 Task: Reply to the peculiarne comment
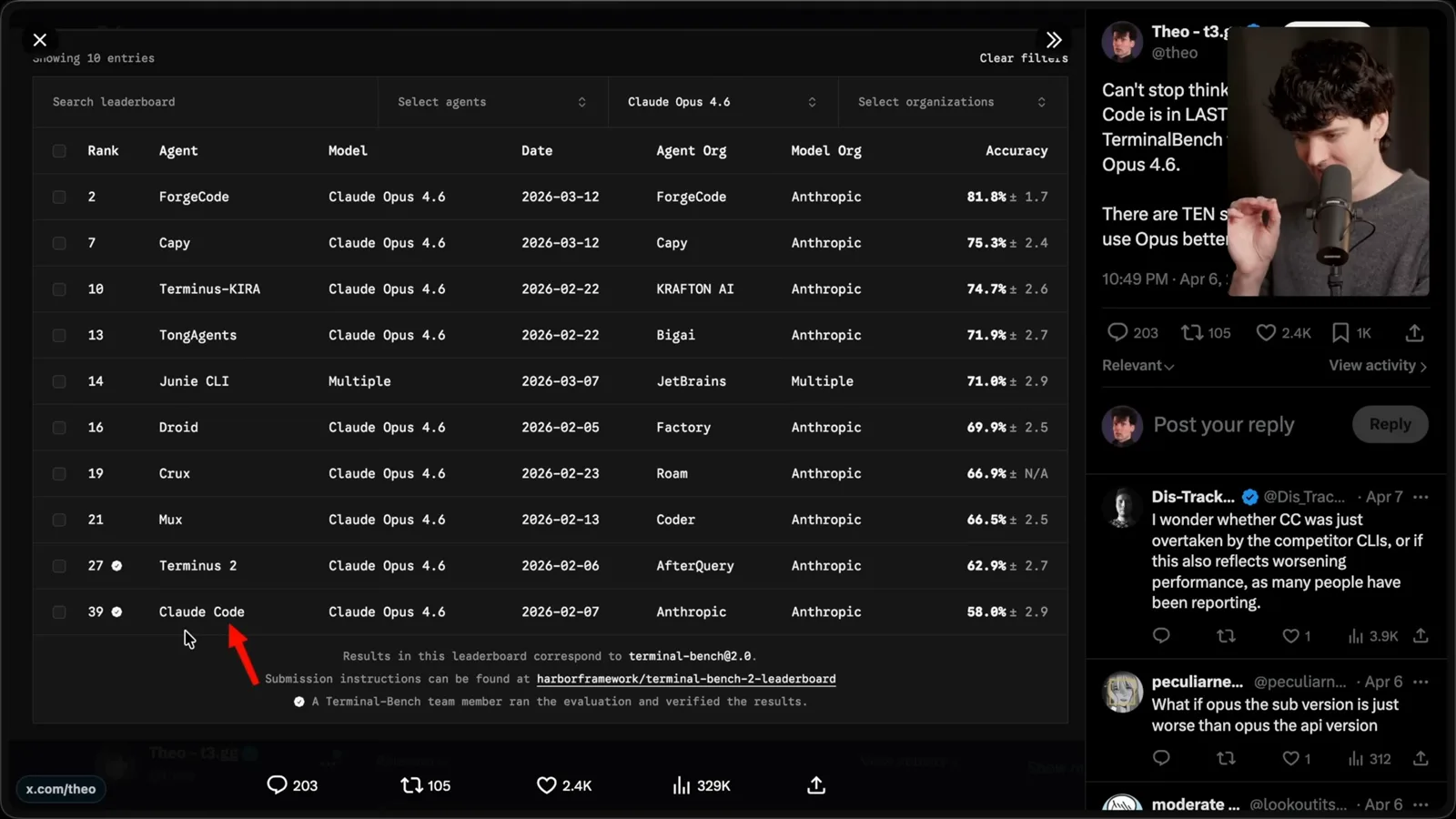pos(1161,758)
